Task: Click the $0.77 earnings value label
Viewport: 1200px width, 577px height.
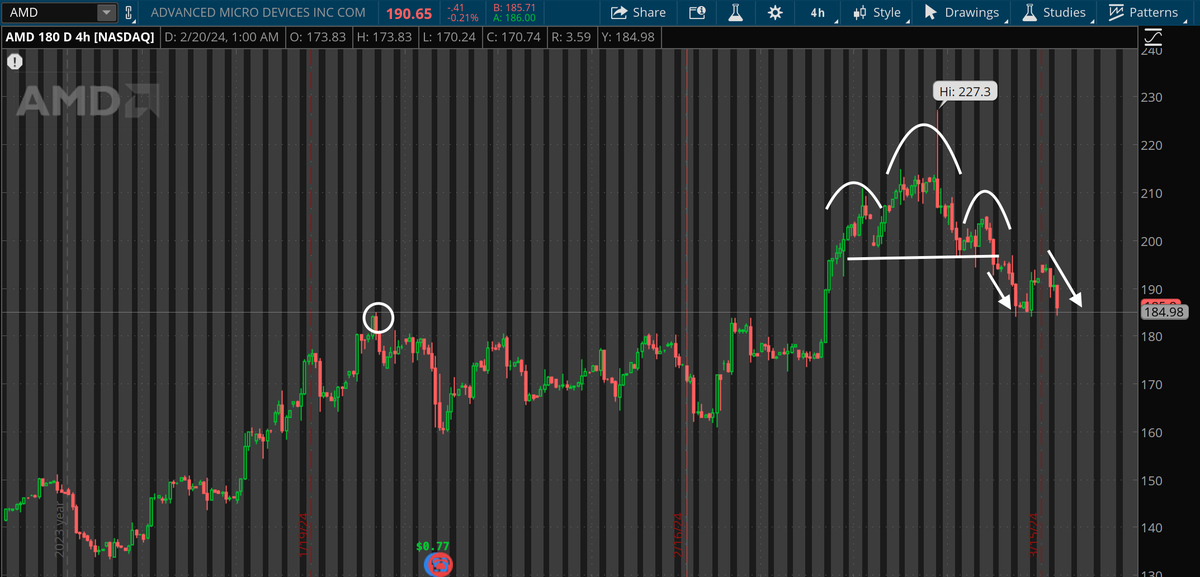Action: click(433, 546)
